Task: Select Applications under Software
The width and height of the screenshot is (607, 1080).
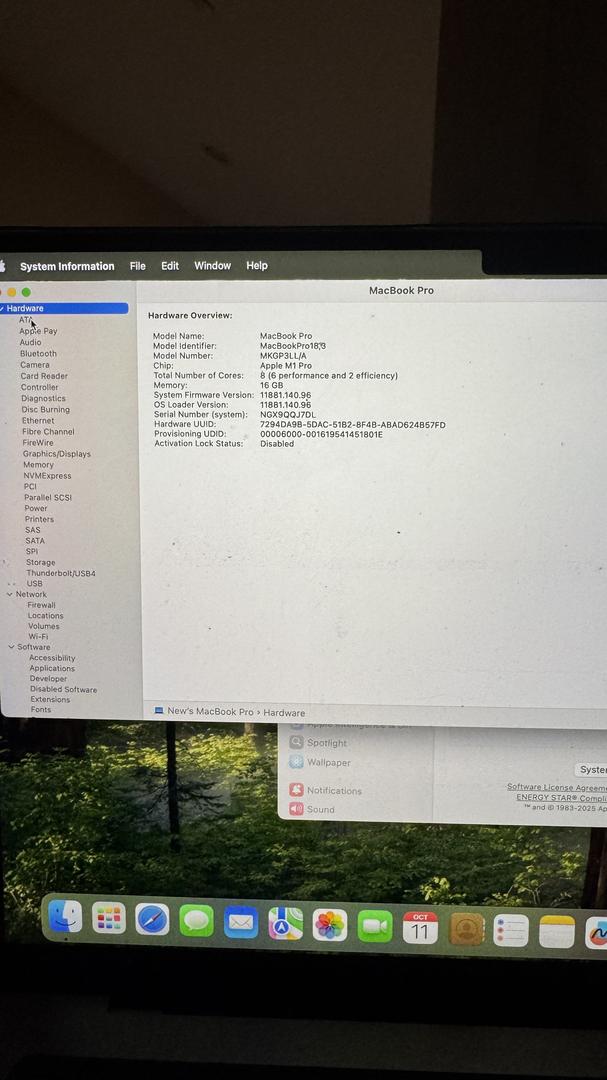Action: (x=52, y=669)
